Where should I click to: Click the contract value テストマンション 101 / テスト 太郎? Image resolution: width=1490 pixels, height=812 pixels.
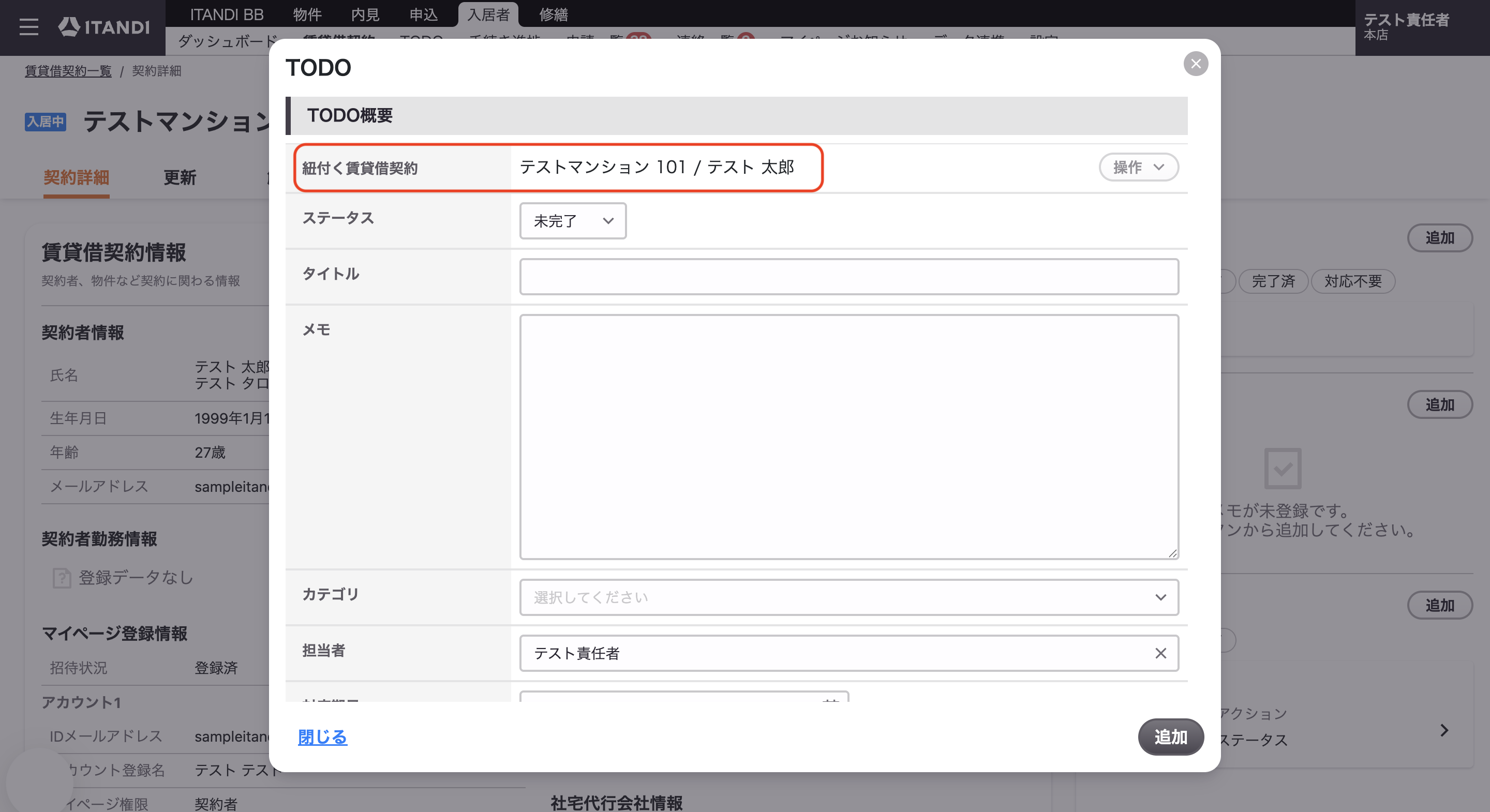point(657,167)
